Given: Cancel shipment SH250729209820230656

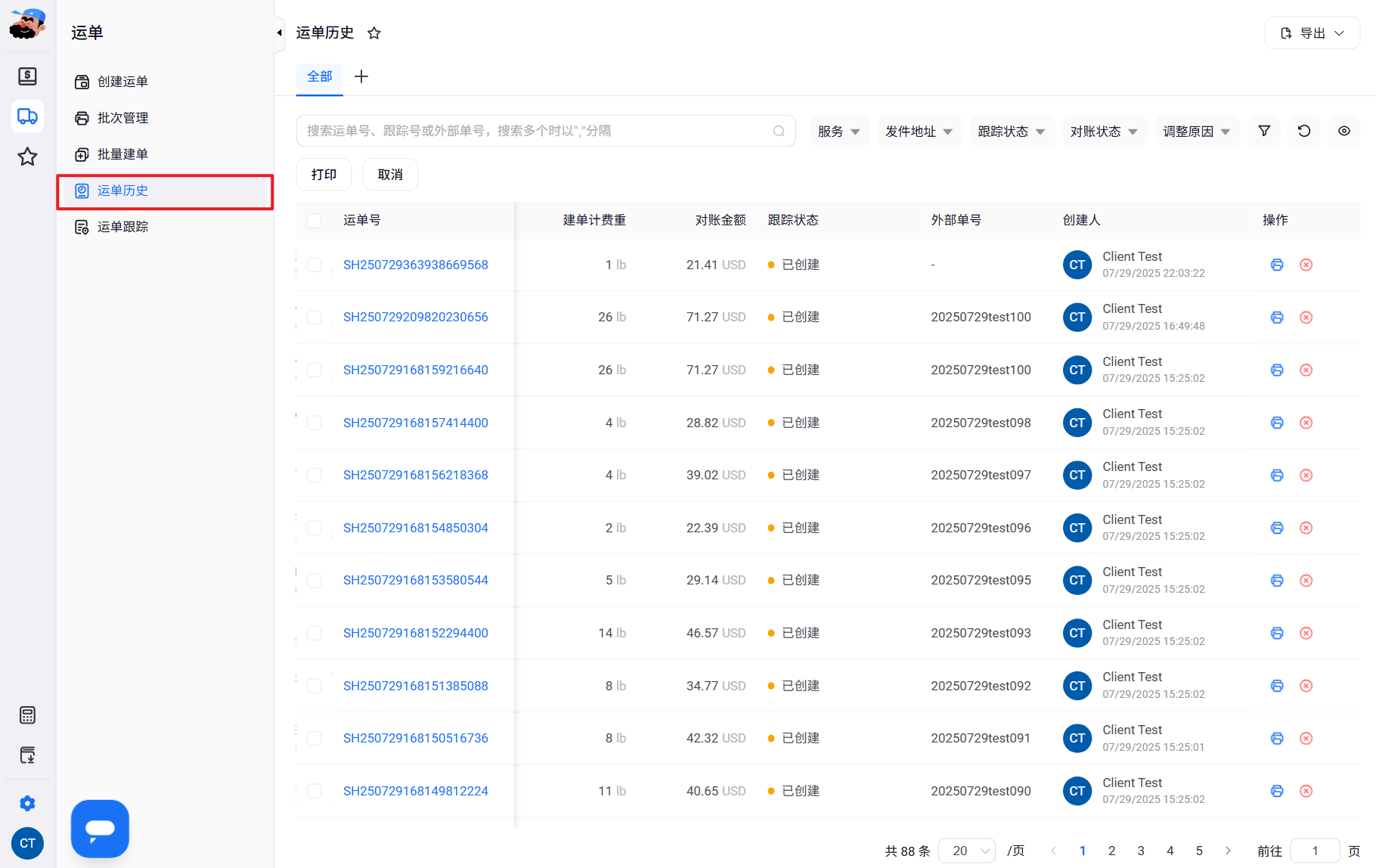Looking at the screenshot, I should coord(1306,317).
